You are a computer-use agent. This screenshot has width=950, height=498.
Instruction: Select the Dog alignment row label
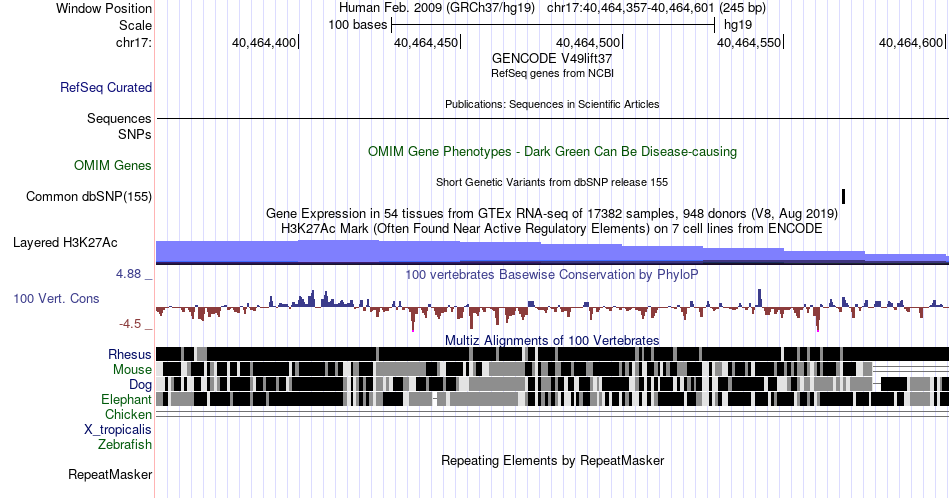pyautogui.click(x=140, y=385)
